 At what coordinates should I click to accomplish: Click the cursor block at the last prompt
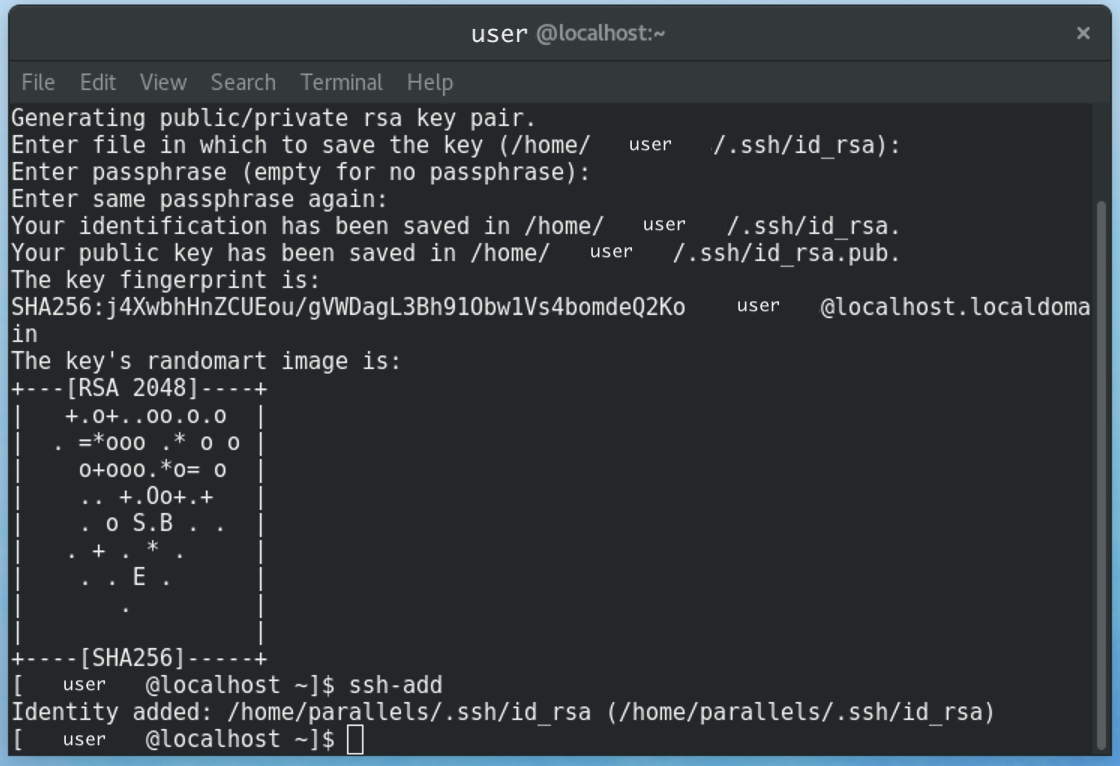[x=355, y=740]
